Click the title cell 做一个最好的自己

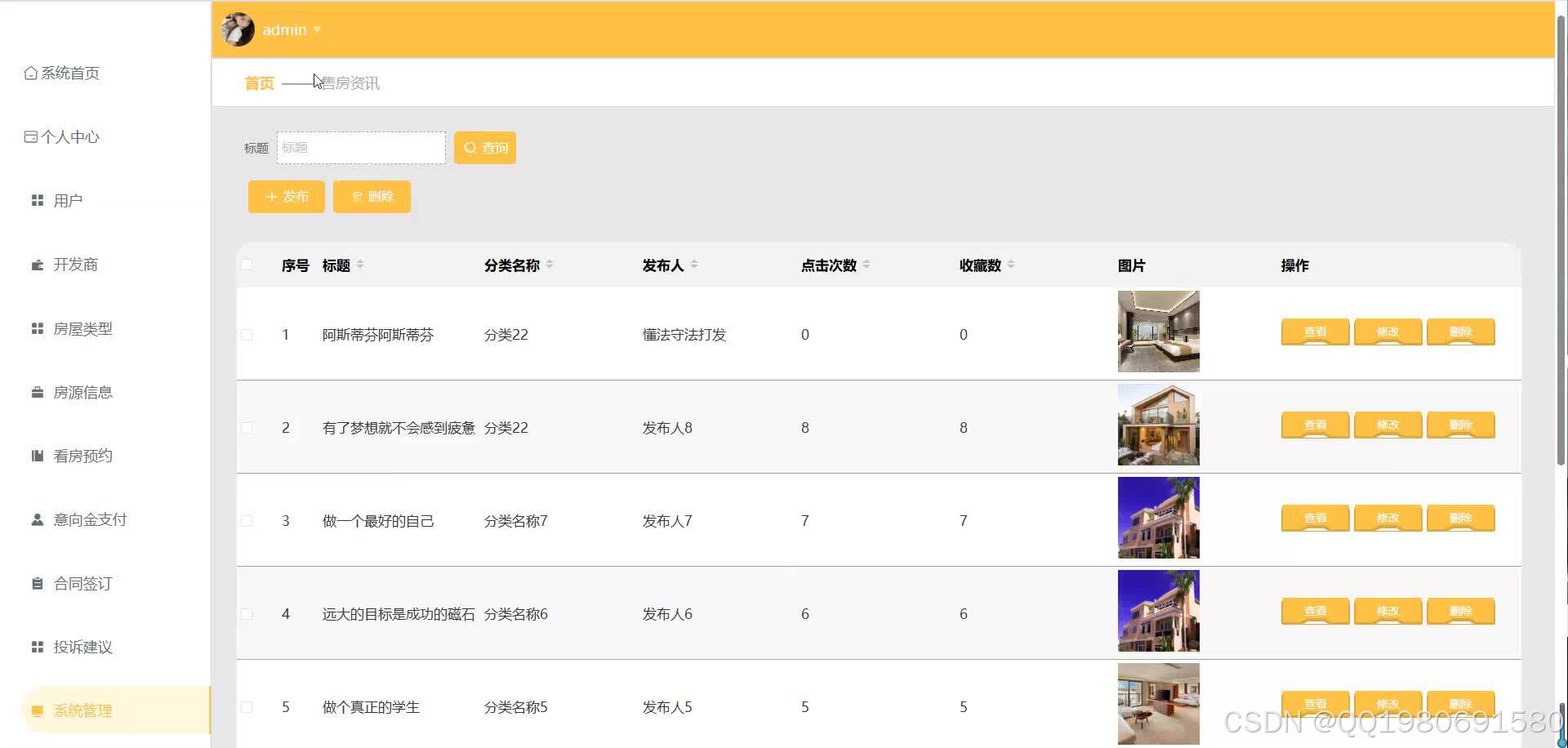[x=378, y=521]
